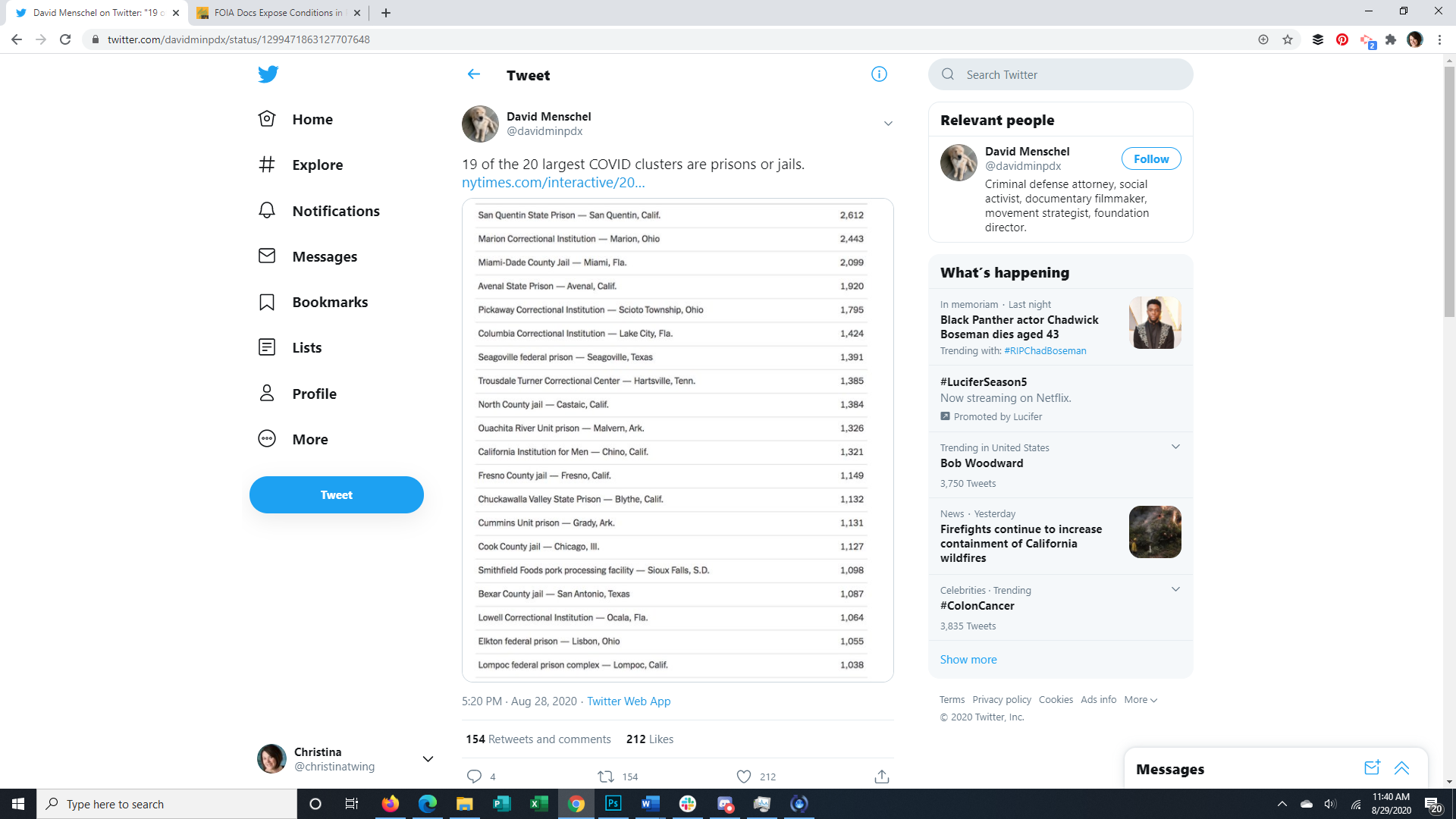
Task: Click the tweet info circle icon
Action: pos(879,74)
